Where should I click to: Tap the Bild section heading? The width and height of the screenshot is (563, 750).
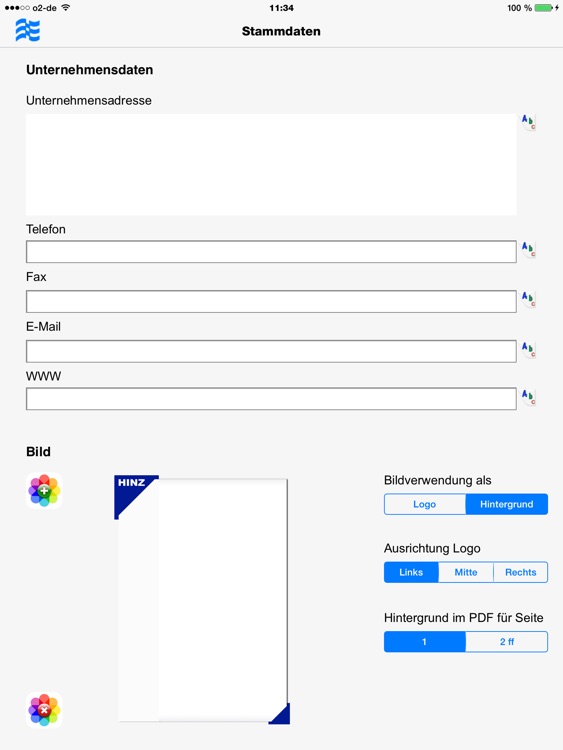pyautogui.click(x=38, y=452)
